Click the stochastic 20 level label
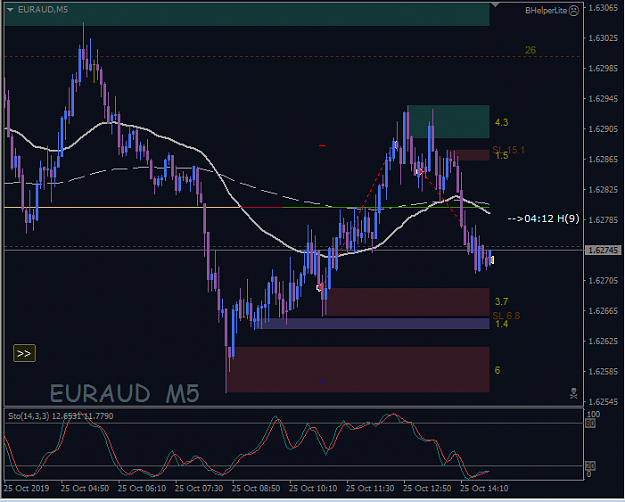 point(590,466)
